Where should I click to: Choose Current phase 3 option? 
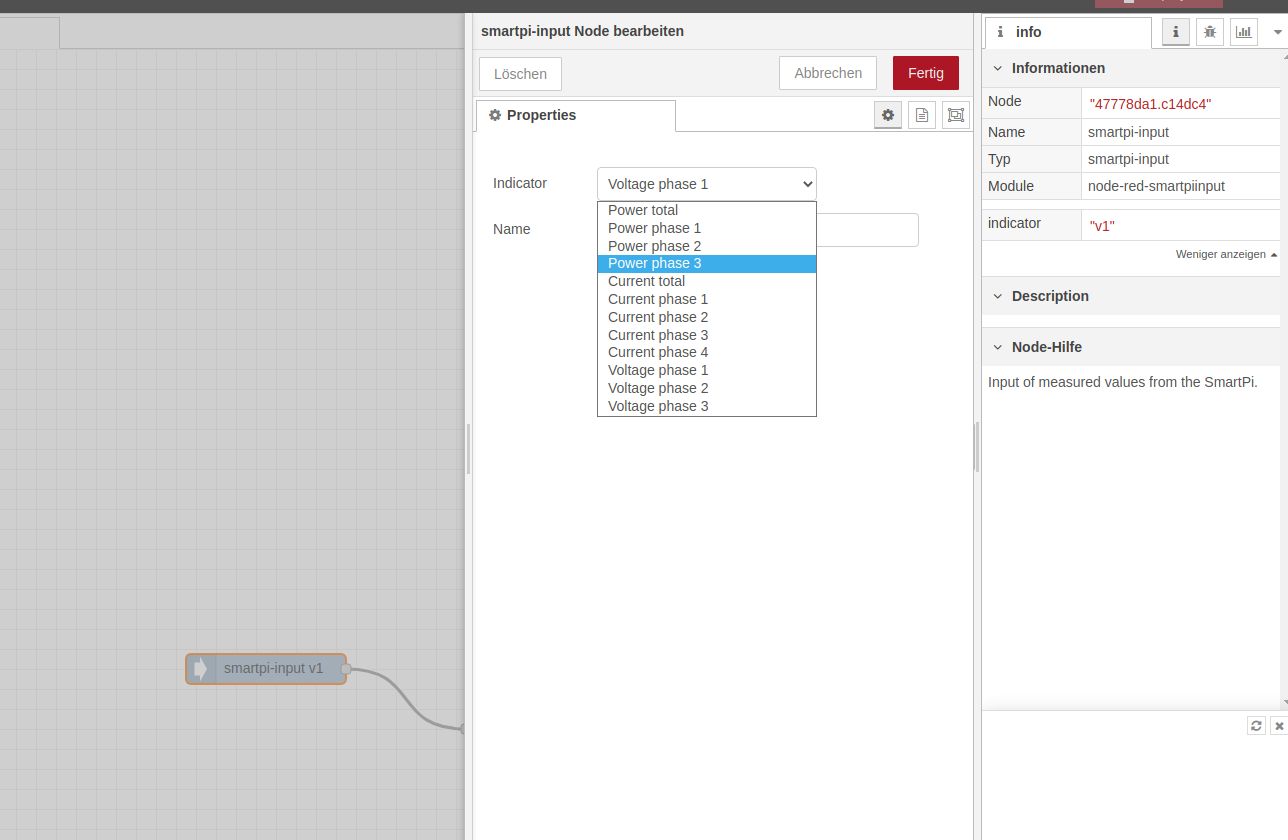click(x=707, y=335)
